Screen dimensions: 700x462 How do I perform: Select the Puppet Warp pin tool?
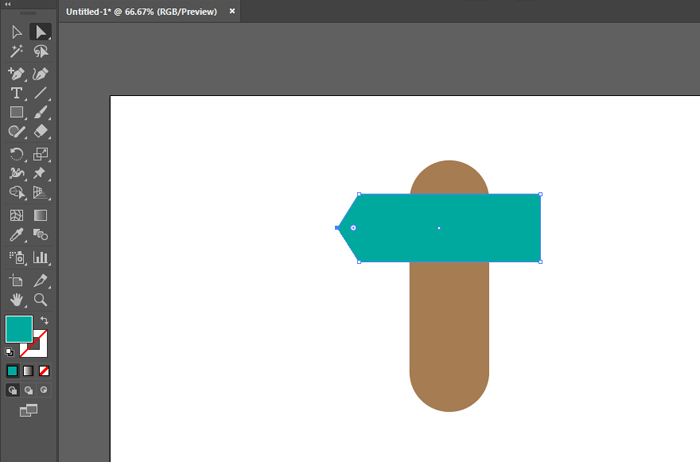41,173
